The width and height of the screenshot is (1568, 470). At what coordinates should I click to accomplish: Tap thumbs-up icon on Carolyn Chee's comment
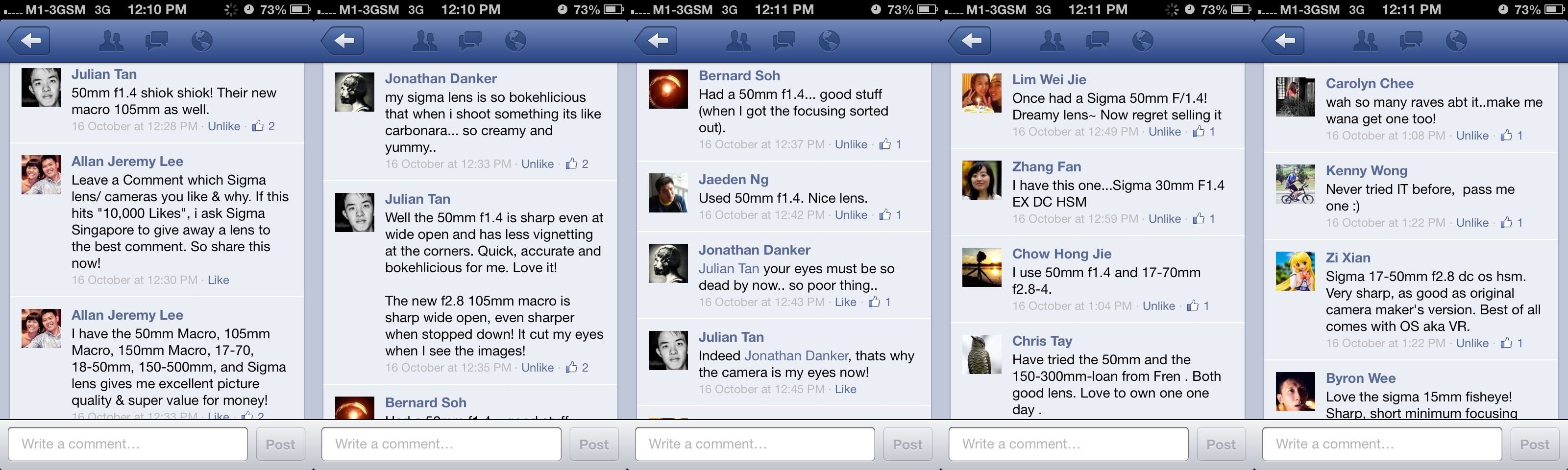1506,136
